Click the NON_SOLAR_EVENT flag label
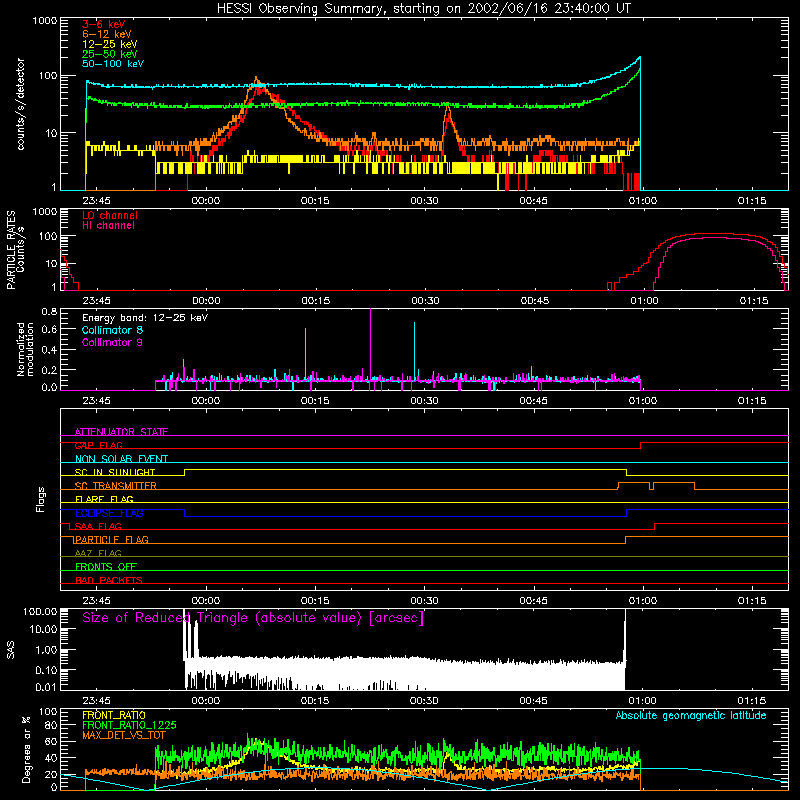 pos(121,459)
